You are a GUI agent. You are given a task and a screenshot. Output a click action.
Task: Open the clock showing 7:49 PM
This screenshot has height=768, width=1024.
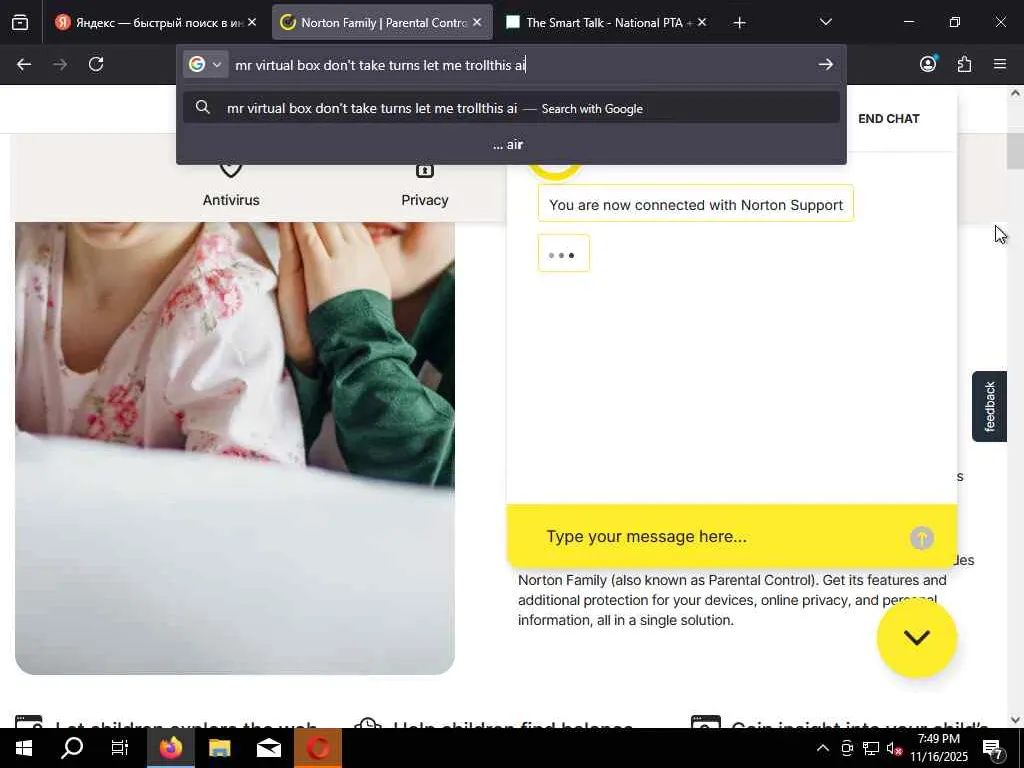[x=939, y=748]
